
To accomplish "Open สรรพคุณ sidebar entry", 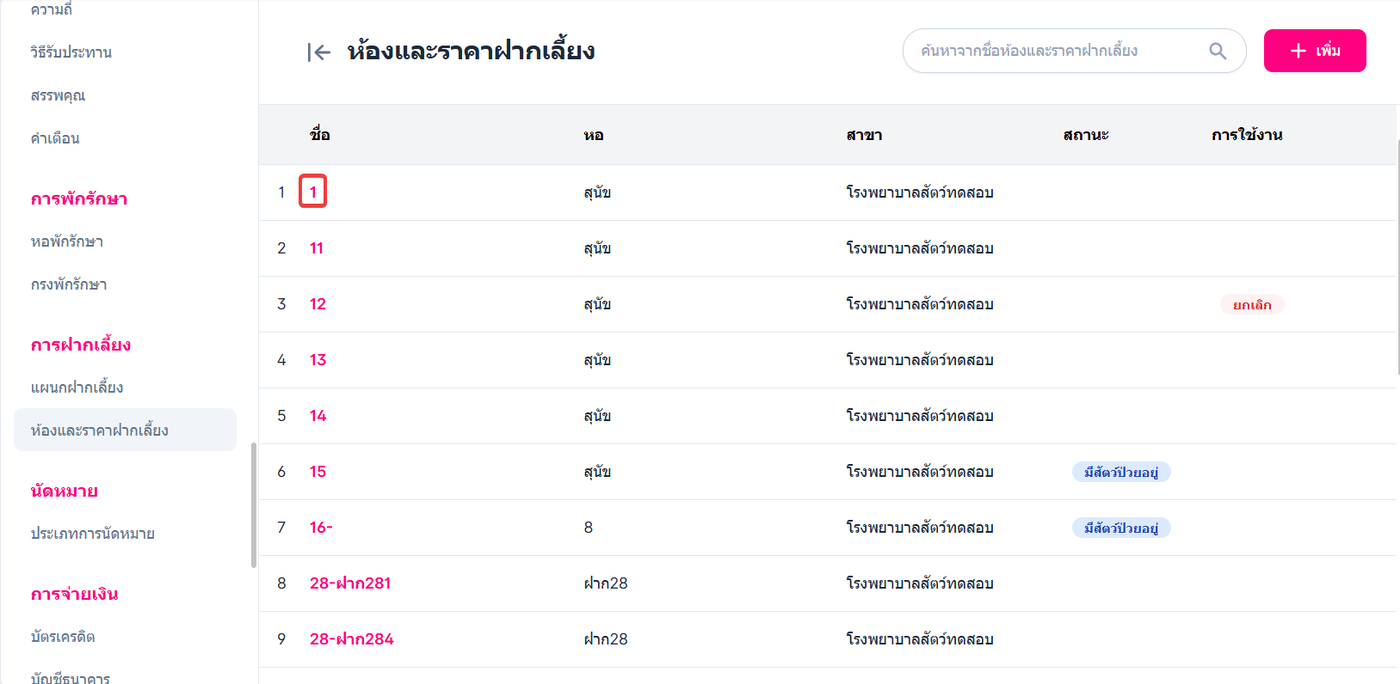I will pos(58,96).
